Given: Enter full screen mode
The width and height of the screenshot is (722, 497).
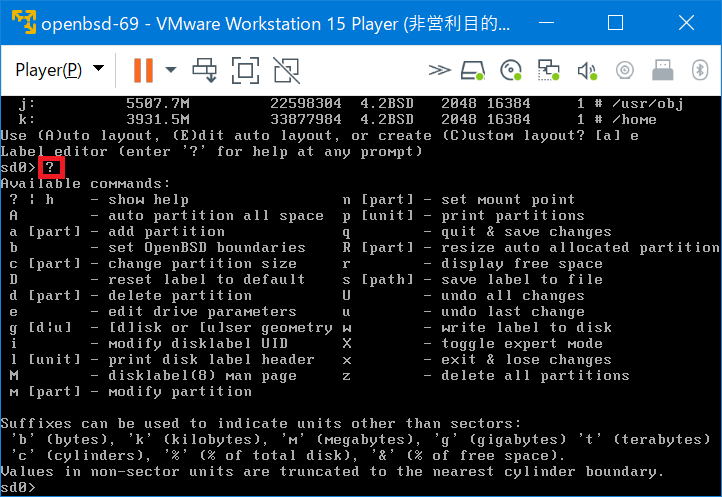Looking at the screenshot, I should pos(245,70).
